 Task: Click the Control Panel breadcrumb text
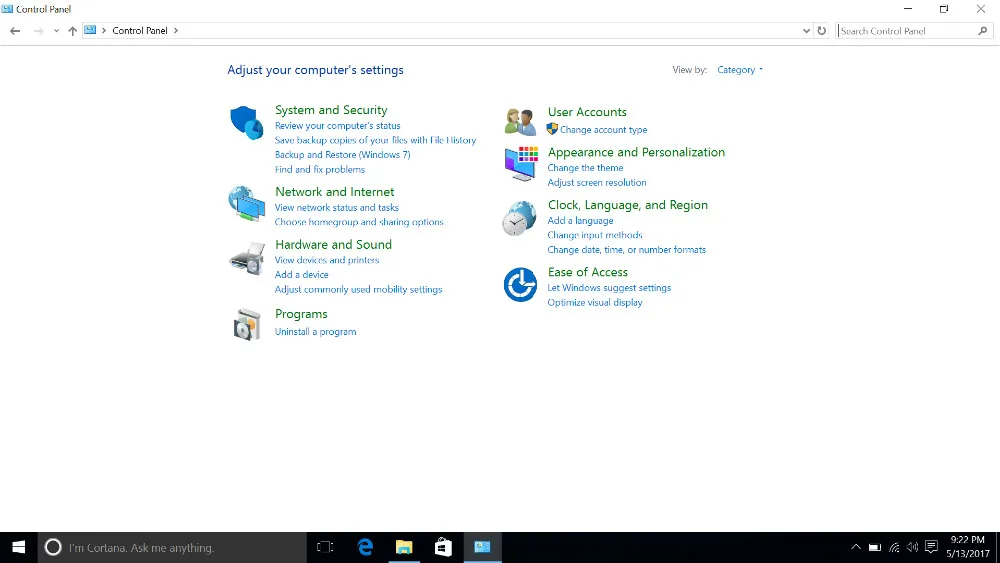(x=140, y=31)
